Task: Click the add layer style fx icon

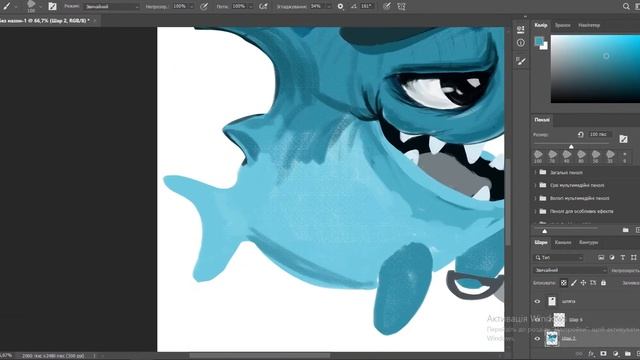Action: [591, 353]
